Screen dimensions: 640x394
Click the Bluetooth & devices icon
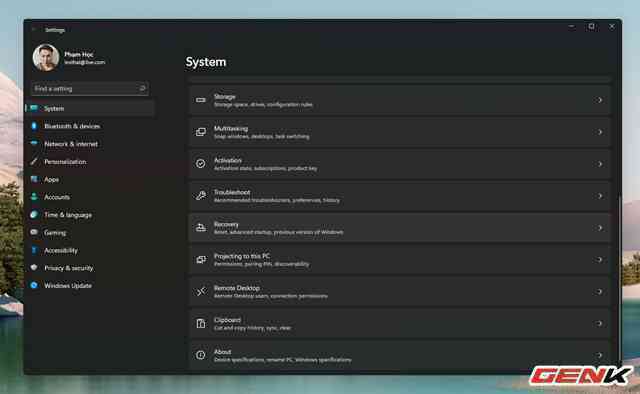[x=34, y=126]
